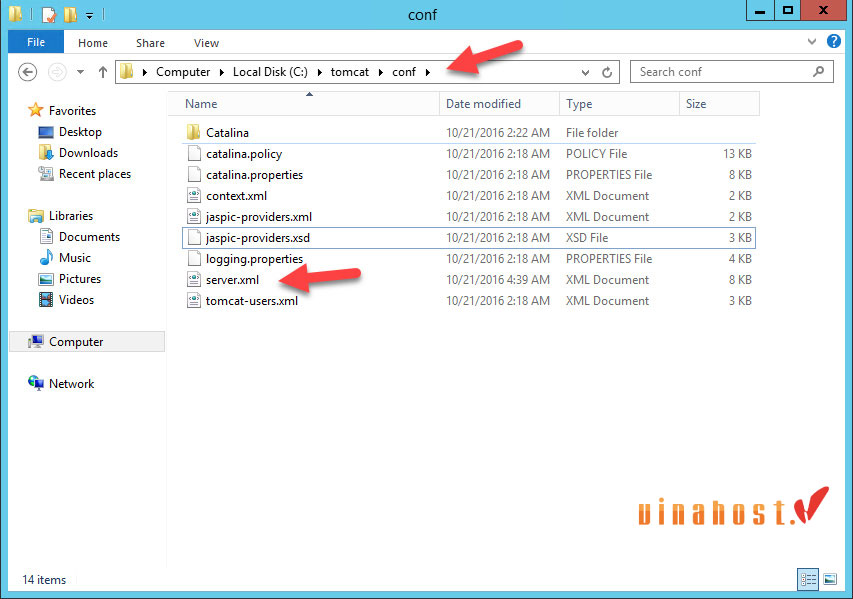The width and height of the screenshot is (853, 599).
Task: Click the XSD File type cell
Action: (x=586, y=238)
